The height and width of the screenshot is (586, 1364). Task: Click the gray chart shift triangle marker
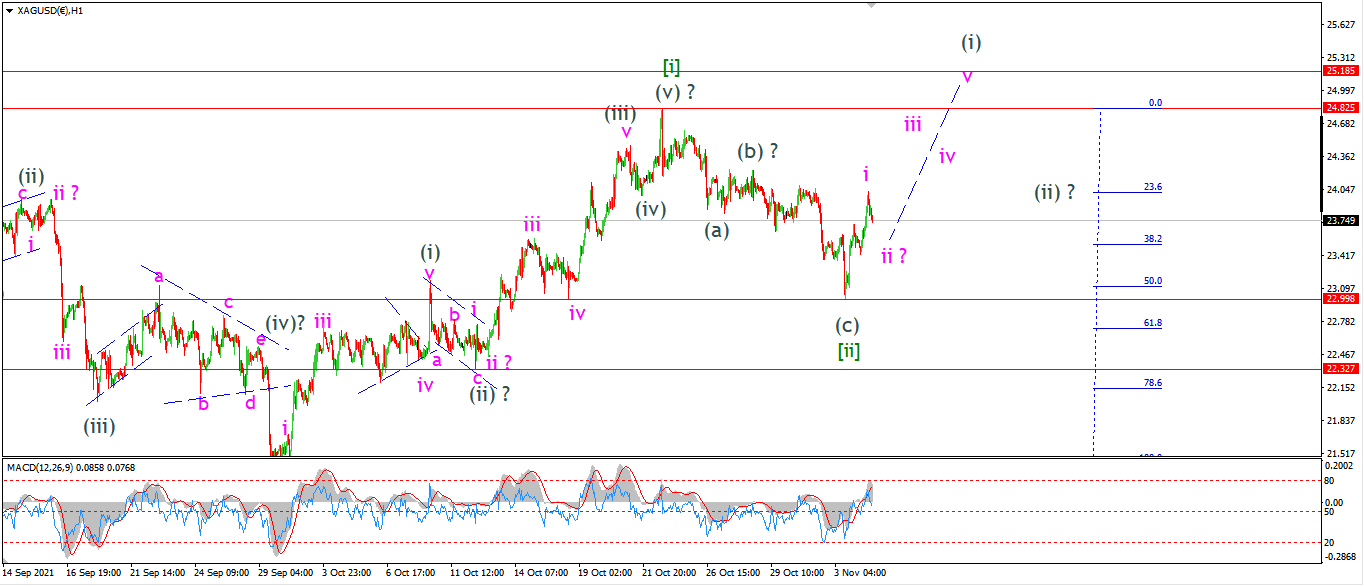[x=871, y=5]
